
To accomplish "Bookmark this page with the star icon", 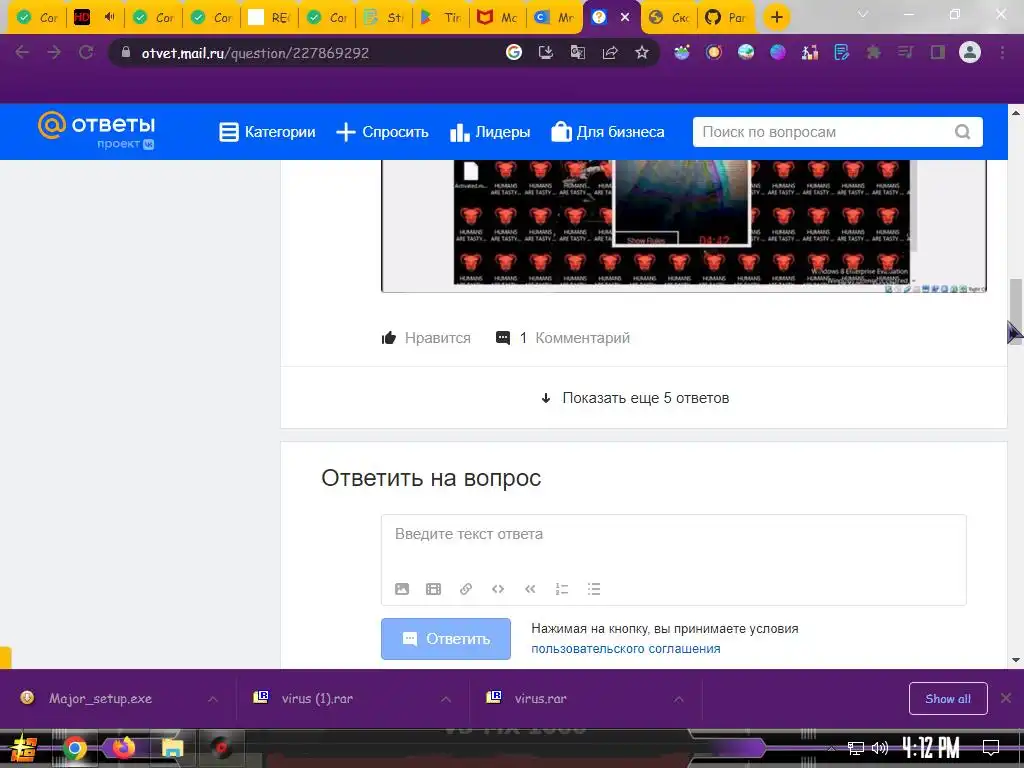I will tap(642, 52).
